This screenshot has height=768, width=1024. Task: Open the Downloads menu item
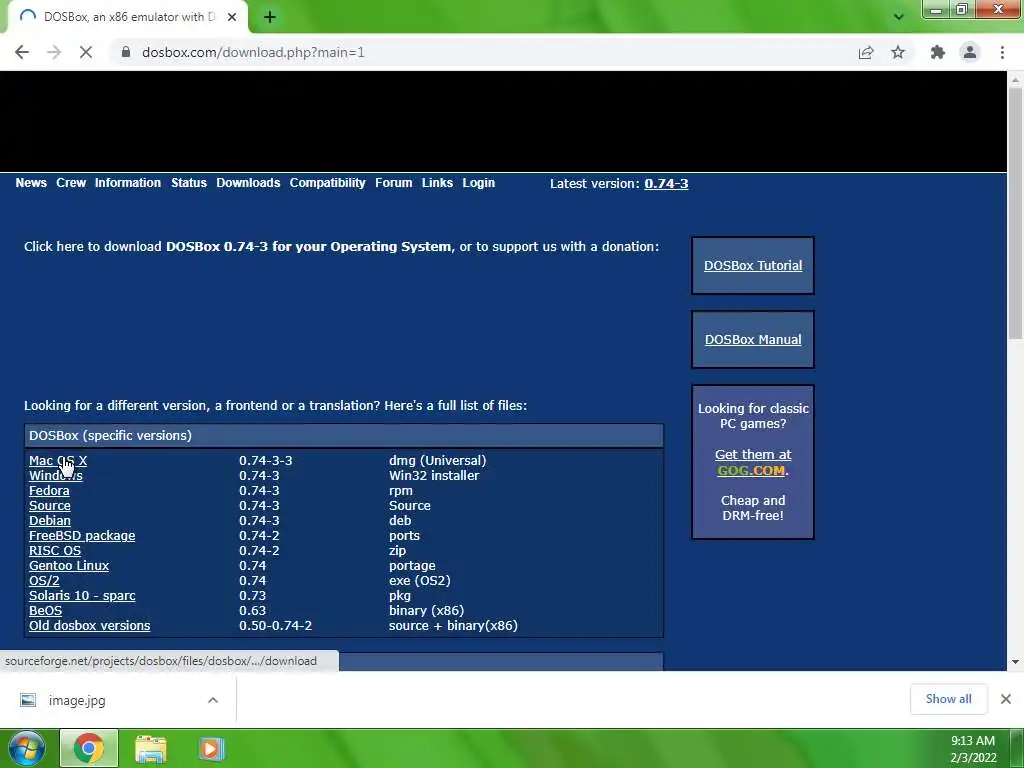[248, 183]
